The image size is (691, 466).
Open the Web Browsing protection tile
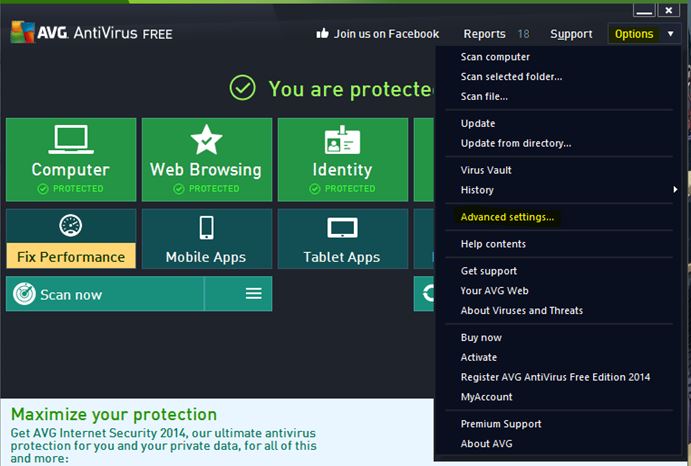point(207,160)
